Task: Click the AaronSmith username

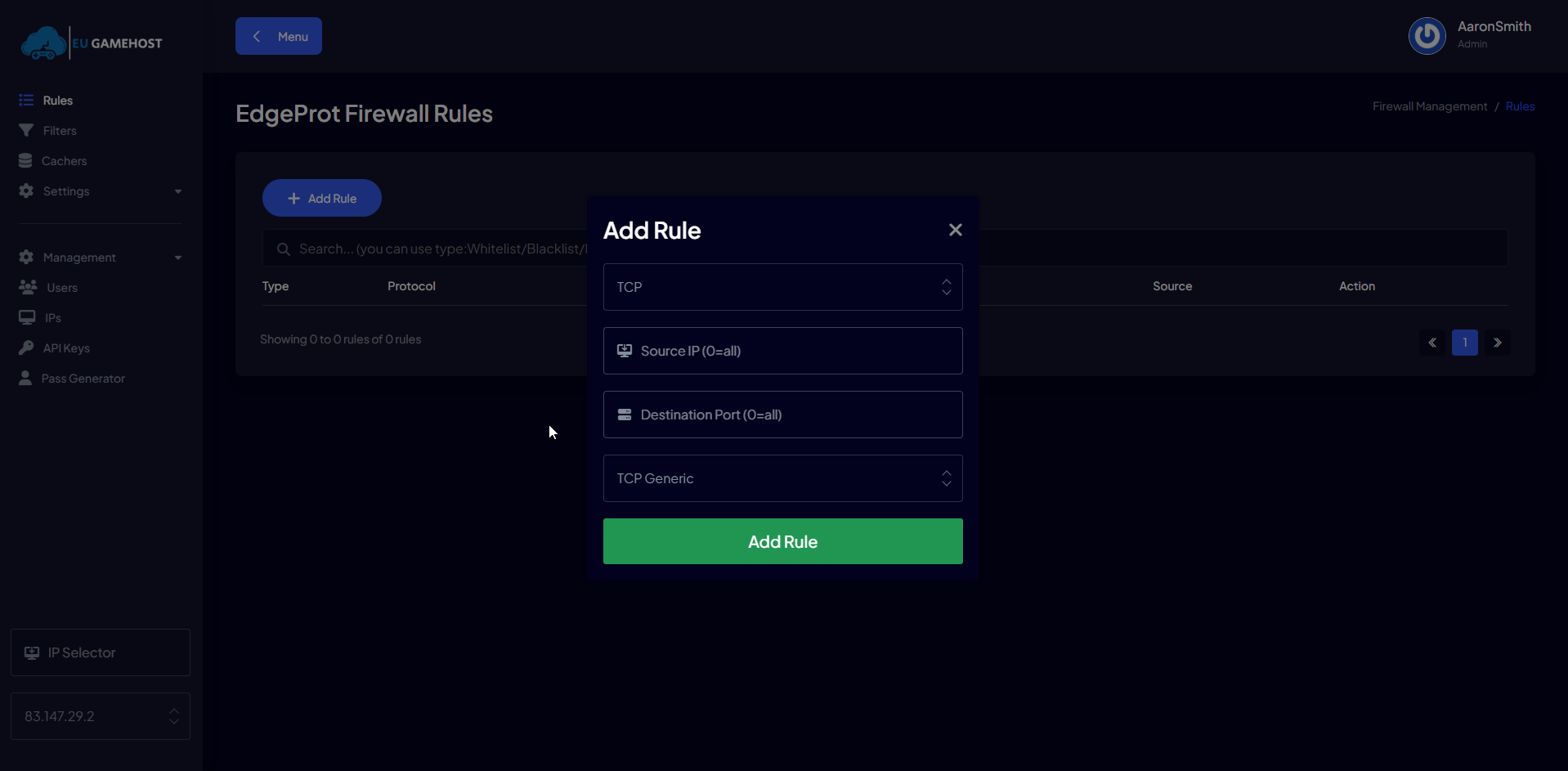Action: (x=1494, y=26)
